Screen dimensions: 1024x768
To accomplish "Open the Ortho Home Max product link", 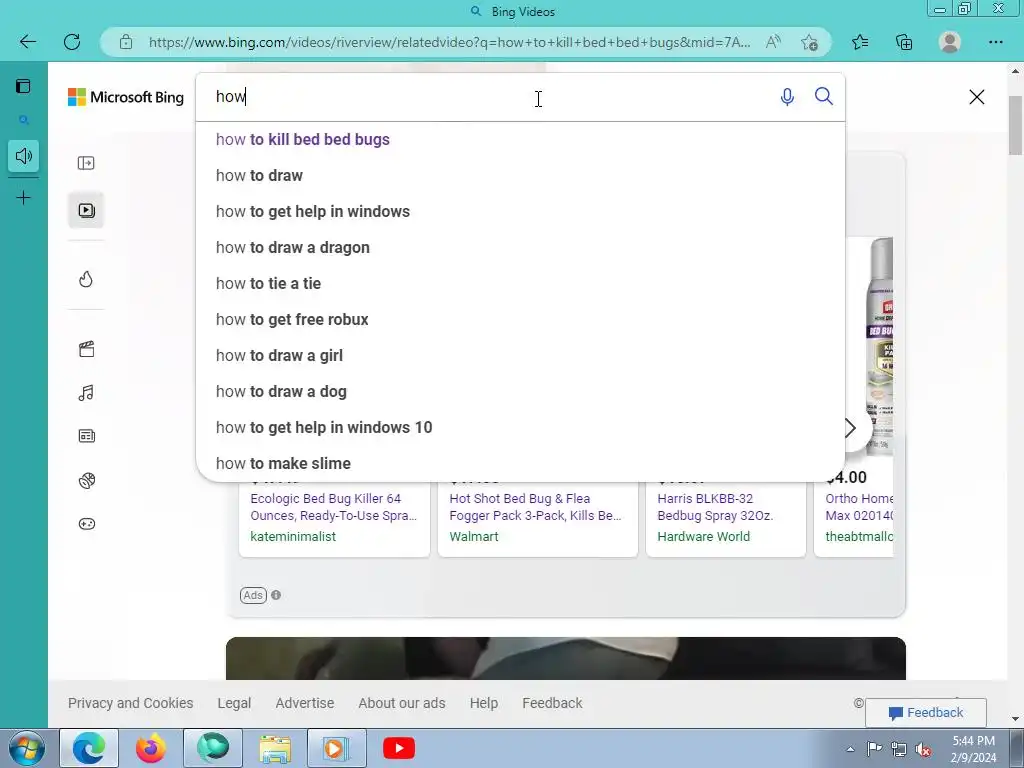I will coord(859,507).
